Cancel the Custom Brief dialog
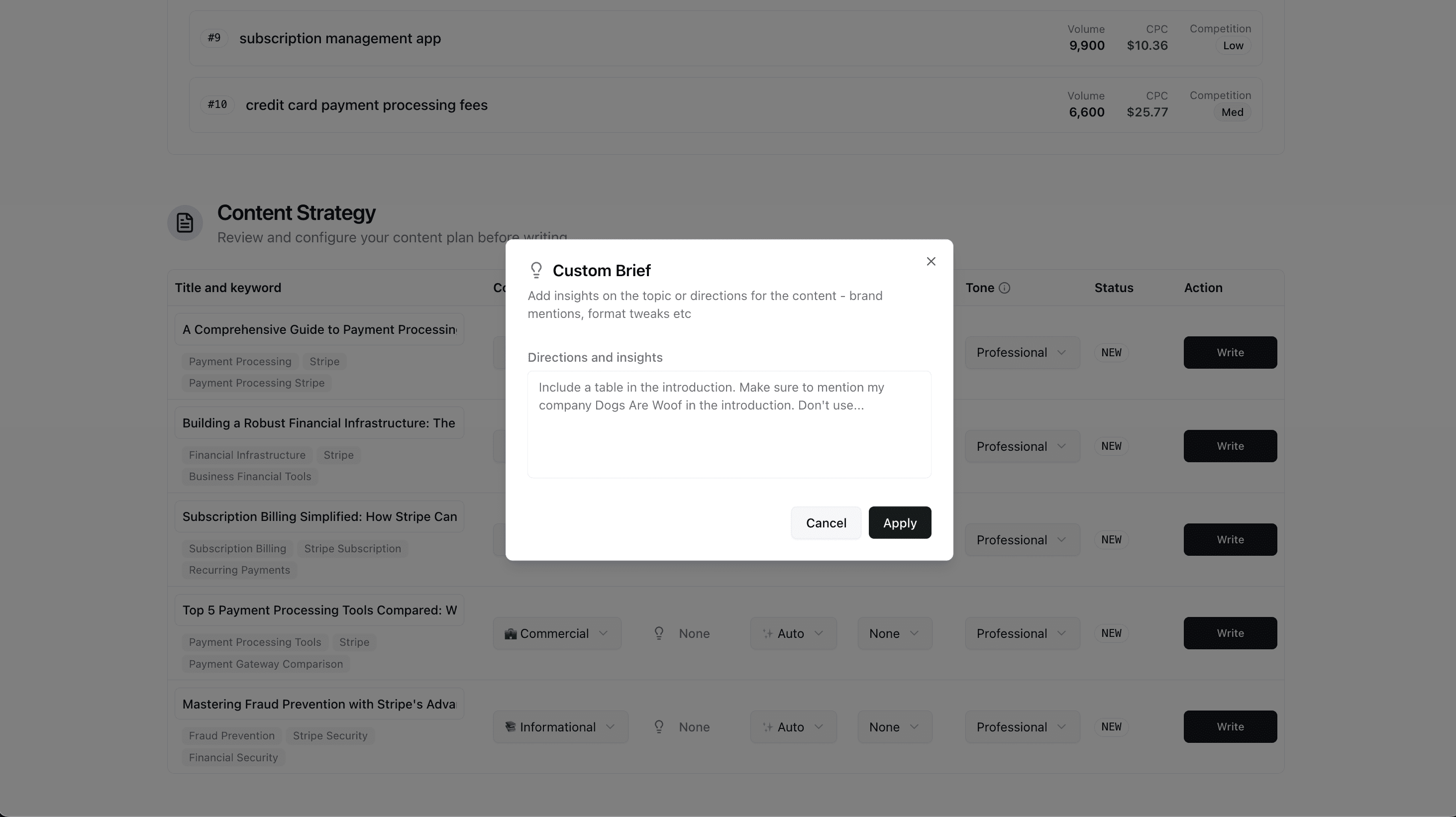Viewport: 1456px width, 817px height. [x=826, y=522]
